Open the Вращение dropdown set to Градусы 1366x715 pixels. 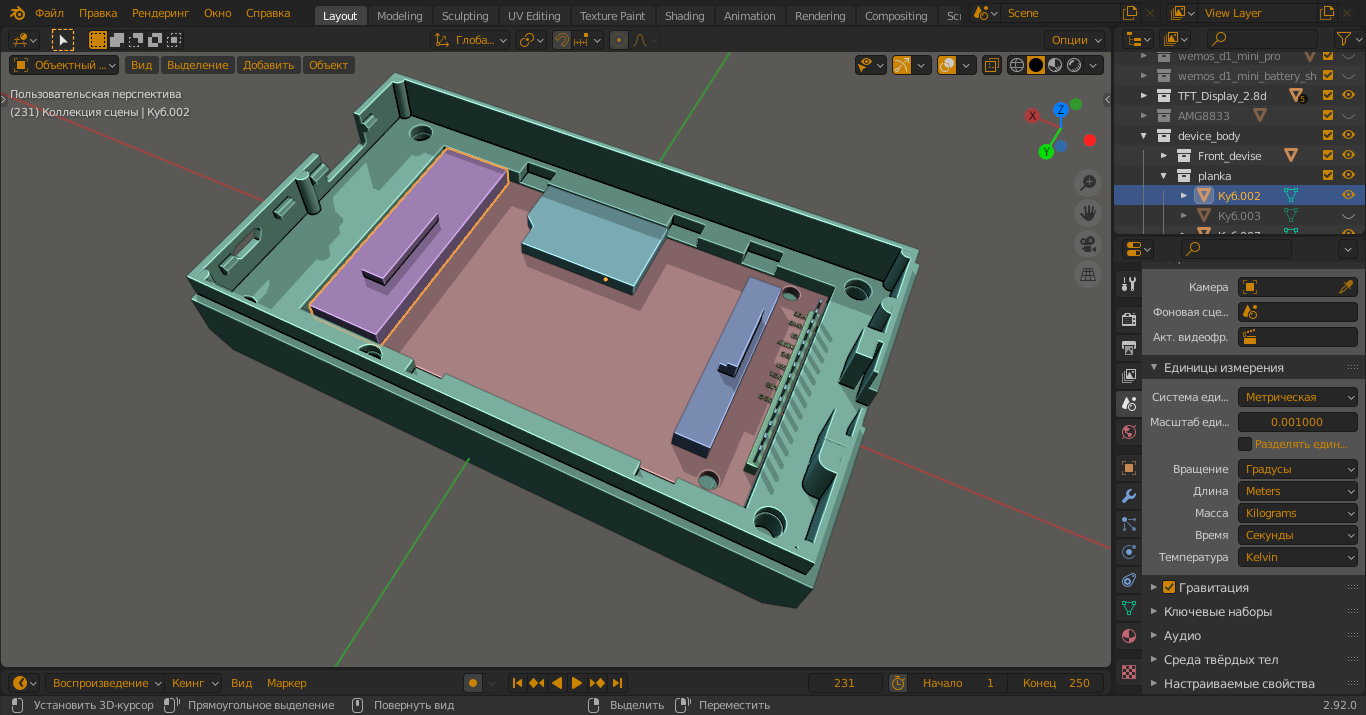[1298, 469]
